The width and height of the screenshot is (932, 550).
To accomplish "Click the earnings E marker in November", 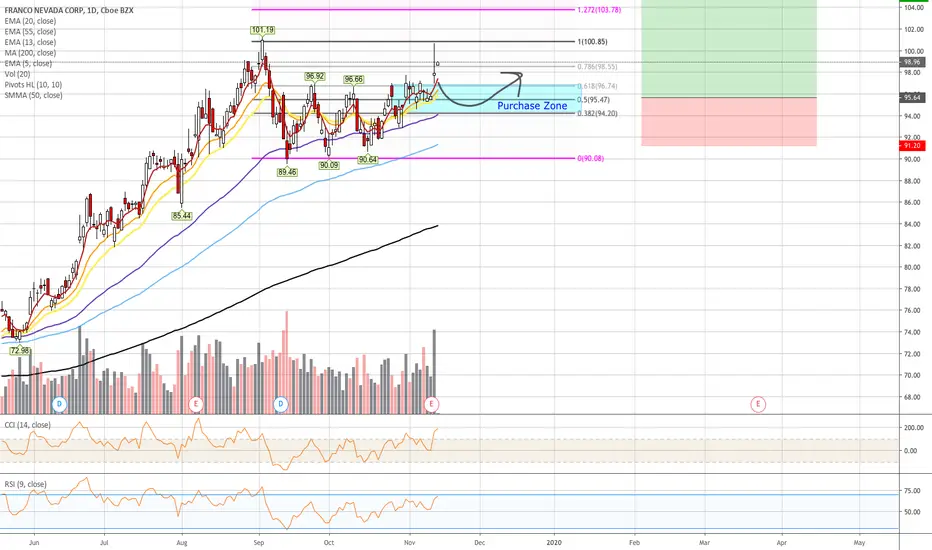I will [432, 404].
